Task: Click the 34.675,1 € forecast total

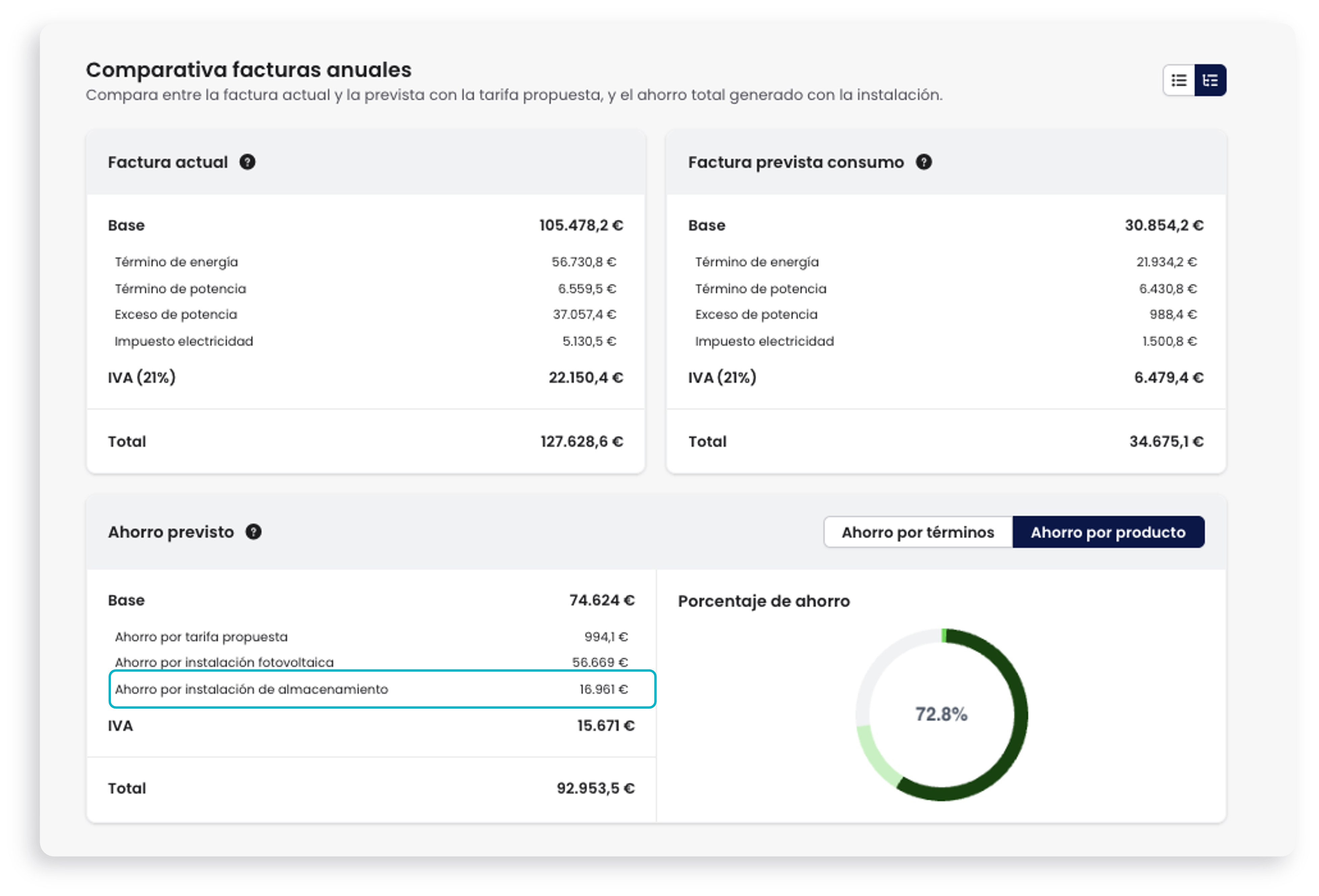Action: (1166, 442)
